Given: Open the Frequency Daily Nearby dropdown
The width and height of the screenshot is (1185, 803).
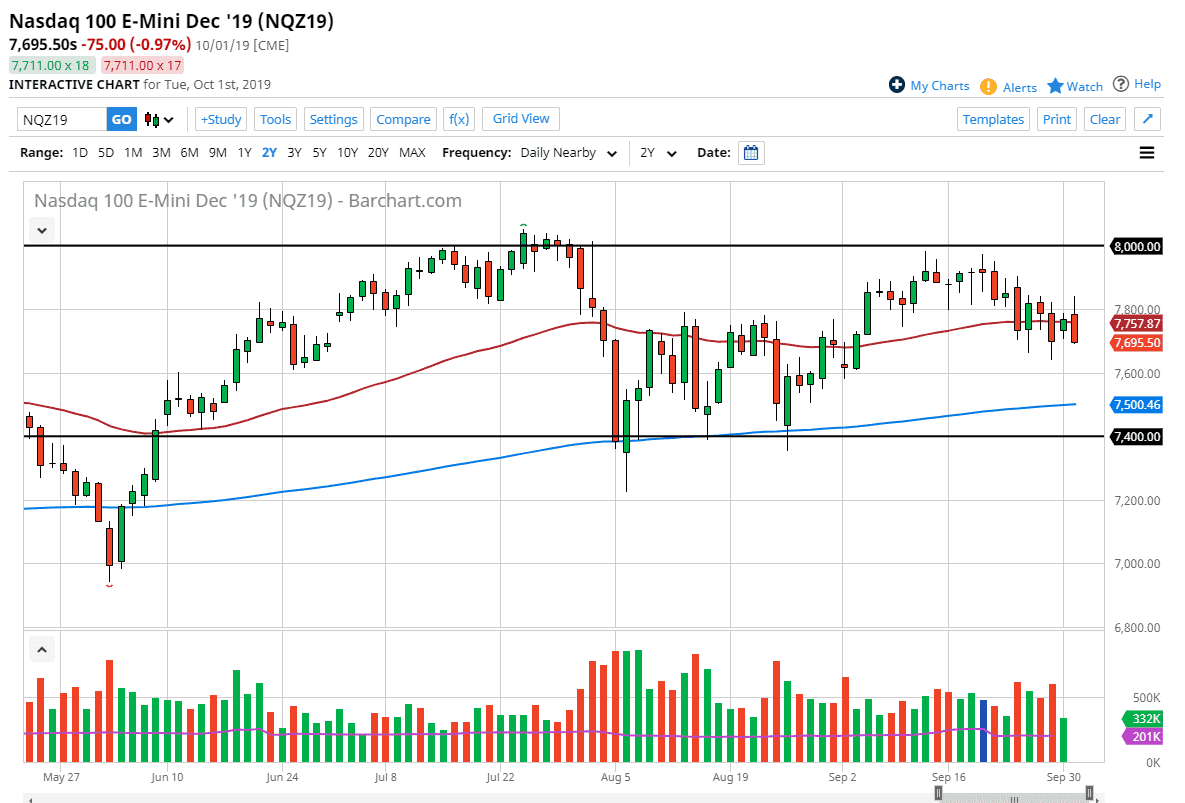Looking at the screenshot, I should point(568,153).
